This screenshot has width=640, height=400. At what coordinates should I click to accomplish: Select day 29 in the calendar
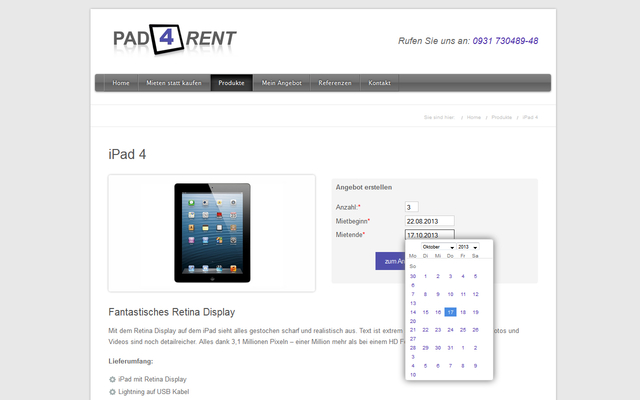tap(425, 348)
